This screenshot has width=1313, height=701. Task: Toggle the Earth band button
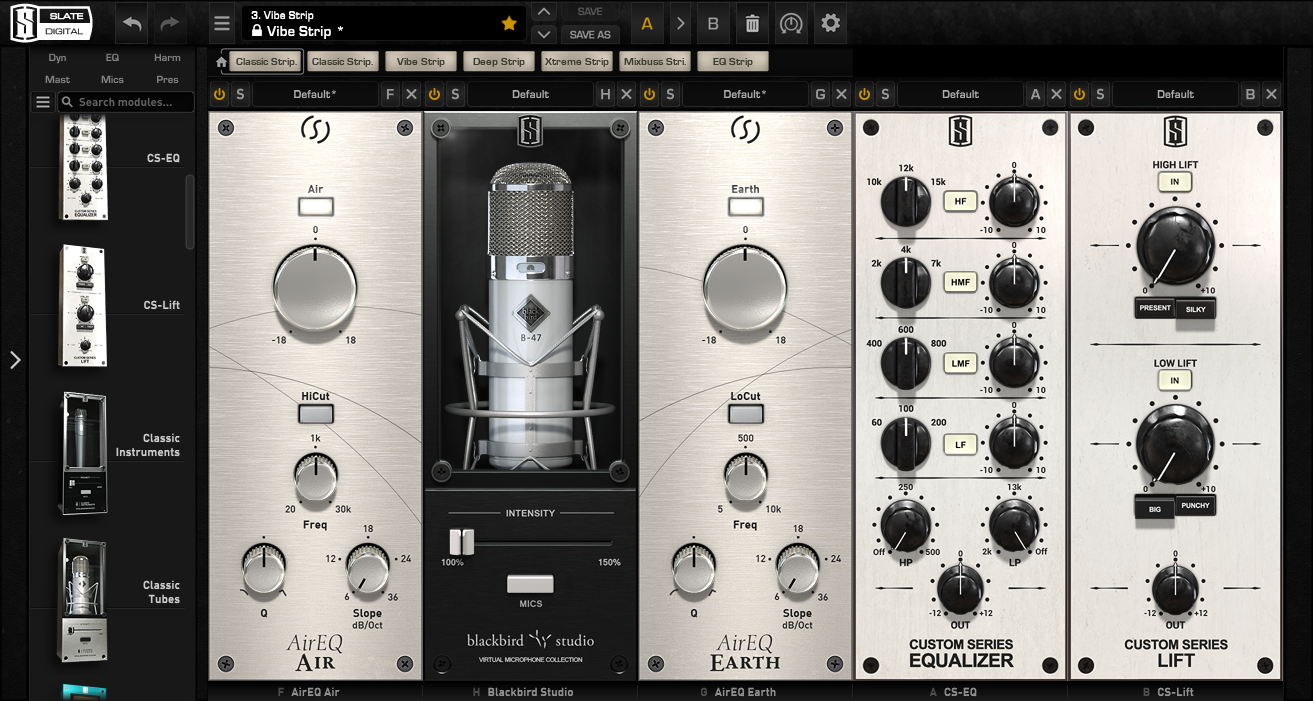coord(745,207)
